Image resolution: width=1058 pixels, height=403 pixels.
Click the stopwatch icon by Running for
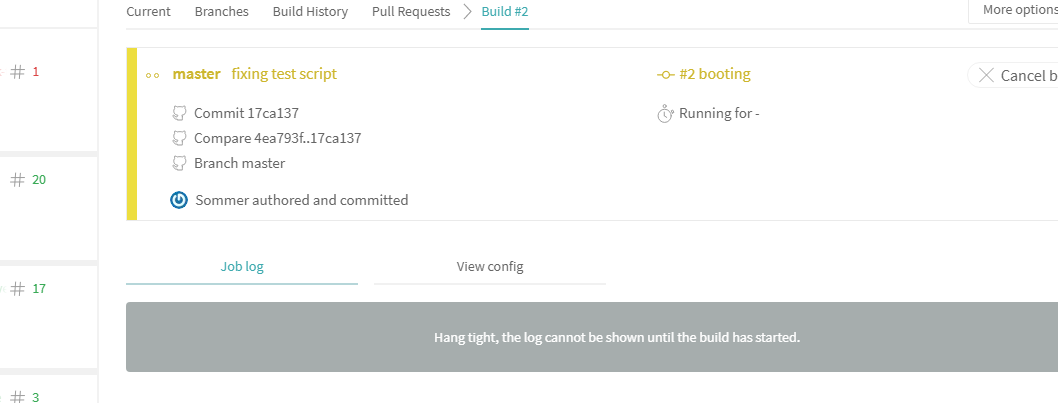pyautogui.click(x=665, y=113)
